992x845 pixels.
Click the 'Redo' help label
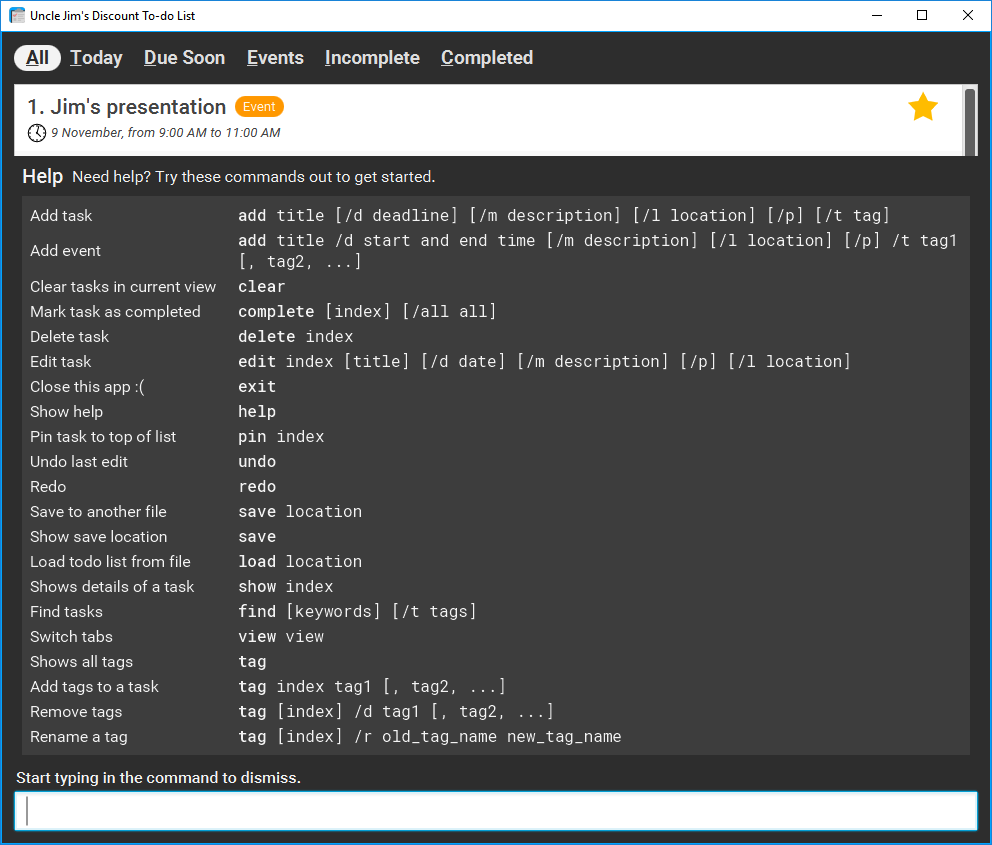click(x=48, y=486)
